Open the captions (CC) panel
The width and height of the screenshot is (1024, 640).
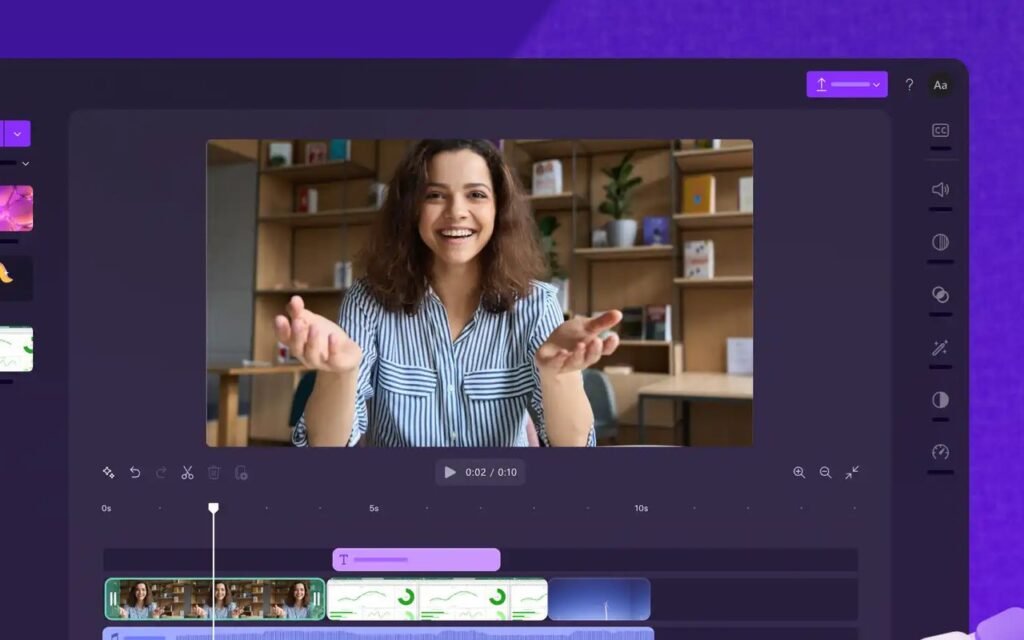940,131
